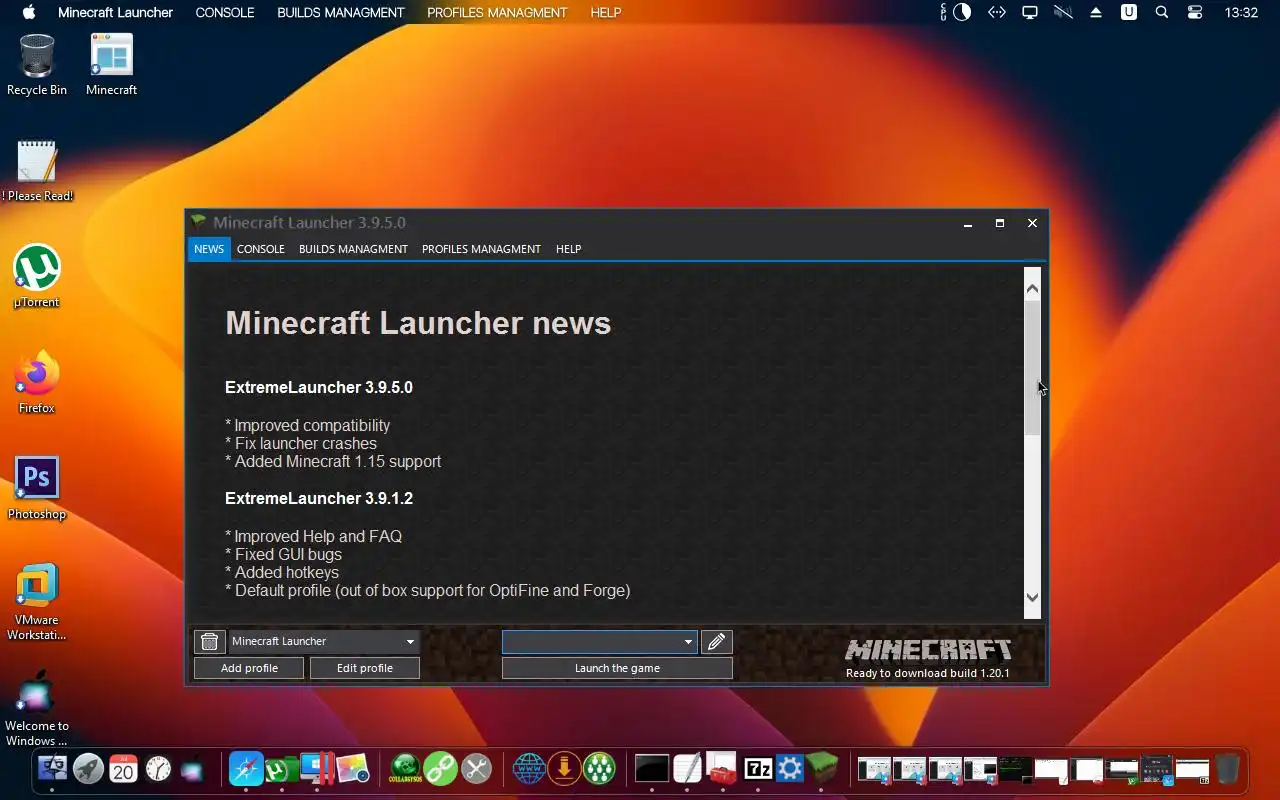Click the Launch the game button
This screenshot has width=1280, height=800.
(x=617, y=668)
